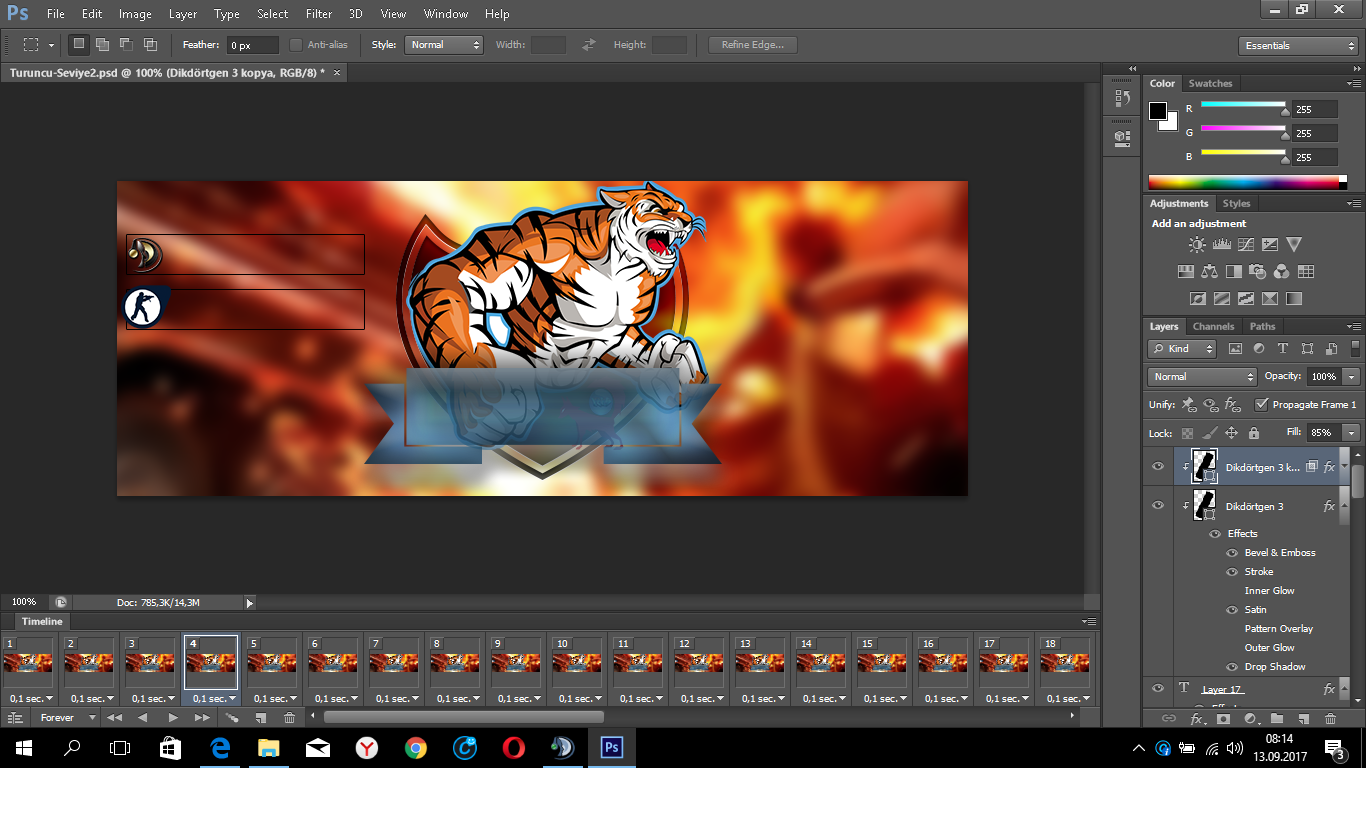Create a new group folder in Layers panel
The image size is (1366, 833).
1277,718
